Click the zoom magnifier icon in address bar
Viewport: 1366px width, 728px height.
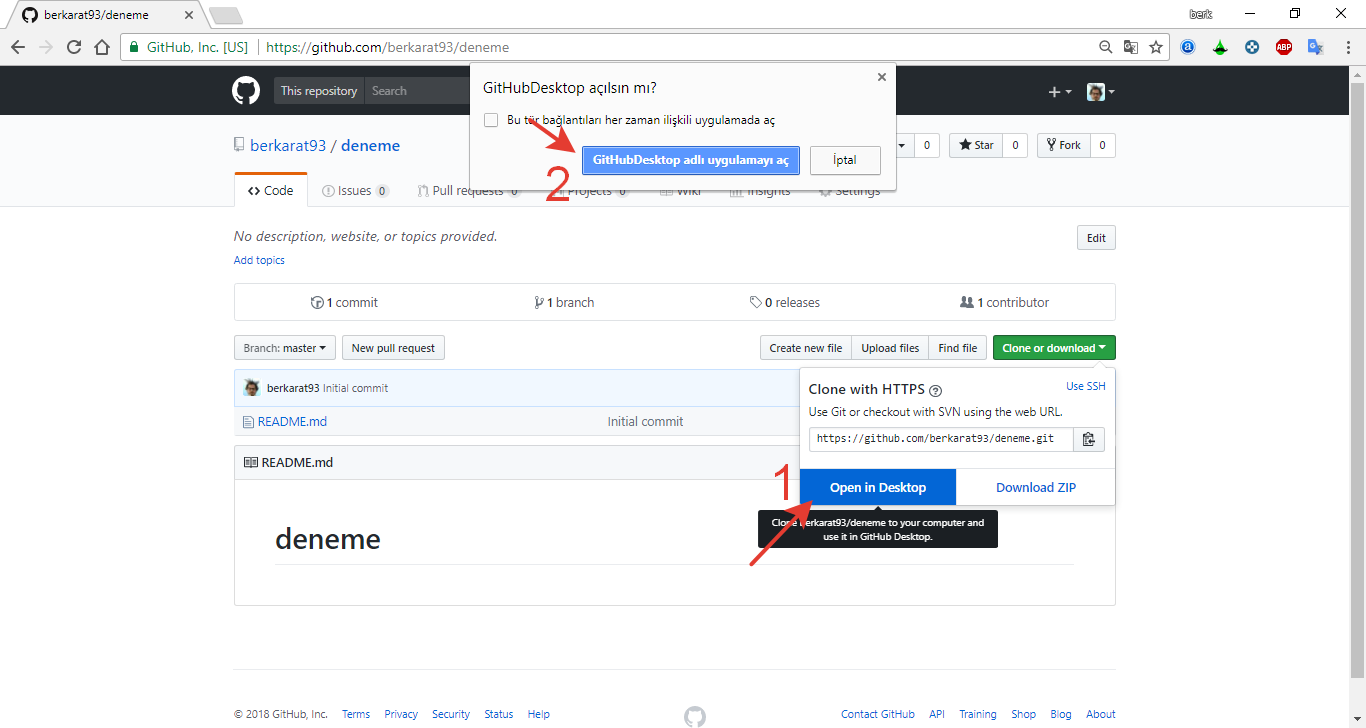pos(1105,47)
